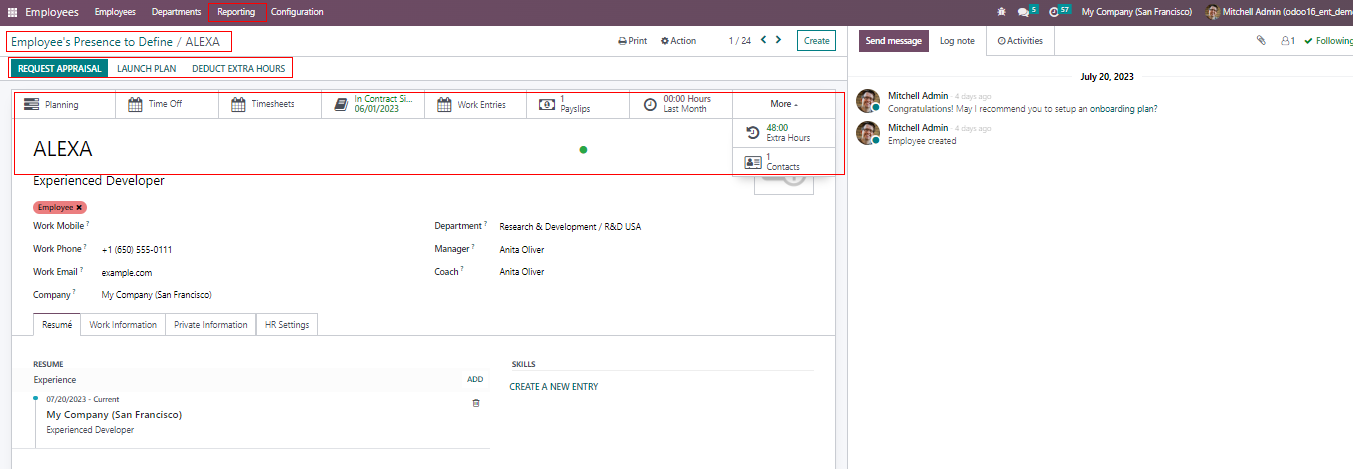Image resolution: width=1353 pixels, height=469 pixels.
Task: Click the debug bug icon
Action: pyautogui.click(x=1002, y=12)
